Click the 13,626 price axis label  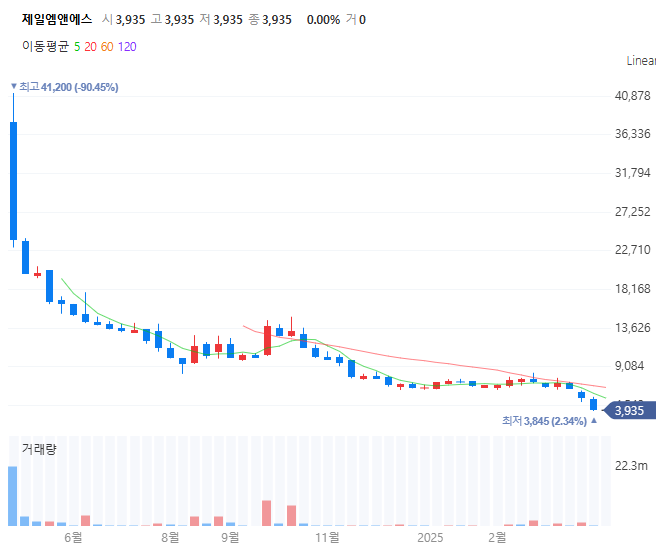coord(633,328)
